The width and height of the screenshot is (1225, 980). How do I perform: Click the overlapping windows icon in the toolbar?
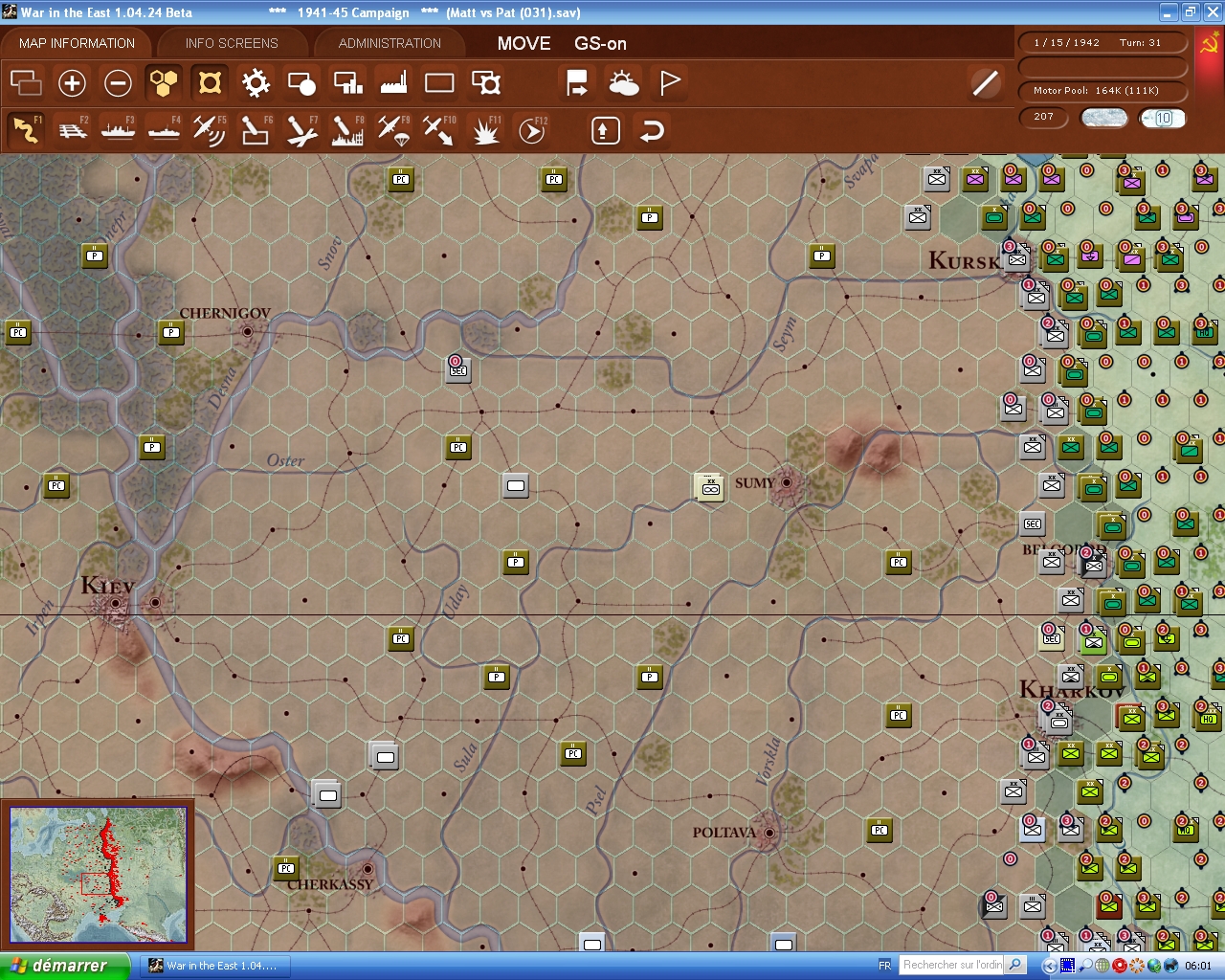[26, 83]
